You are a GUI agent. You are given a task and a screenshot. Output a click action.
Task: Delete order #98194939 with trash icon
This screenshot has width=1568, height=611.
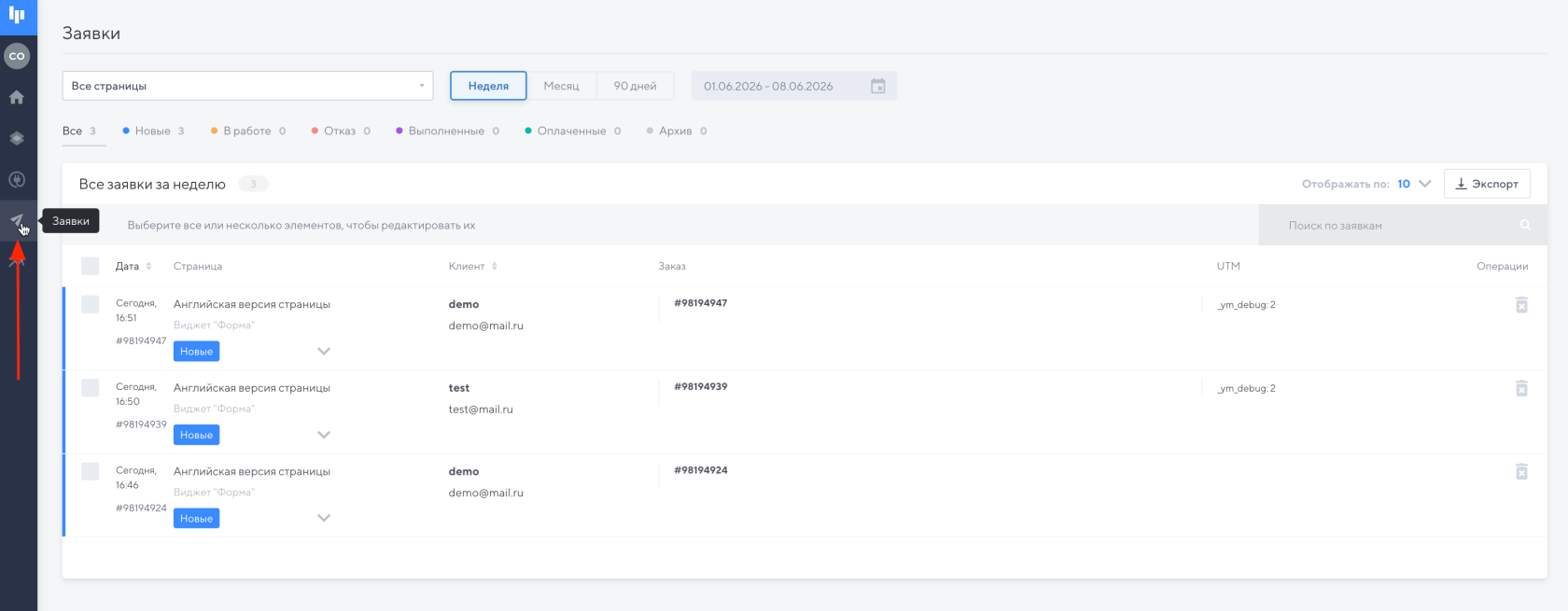1521,388
